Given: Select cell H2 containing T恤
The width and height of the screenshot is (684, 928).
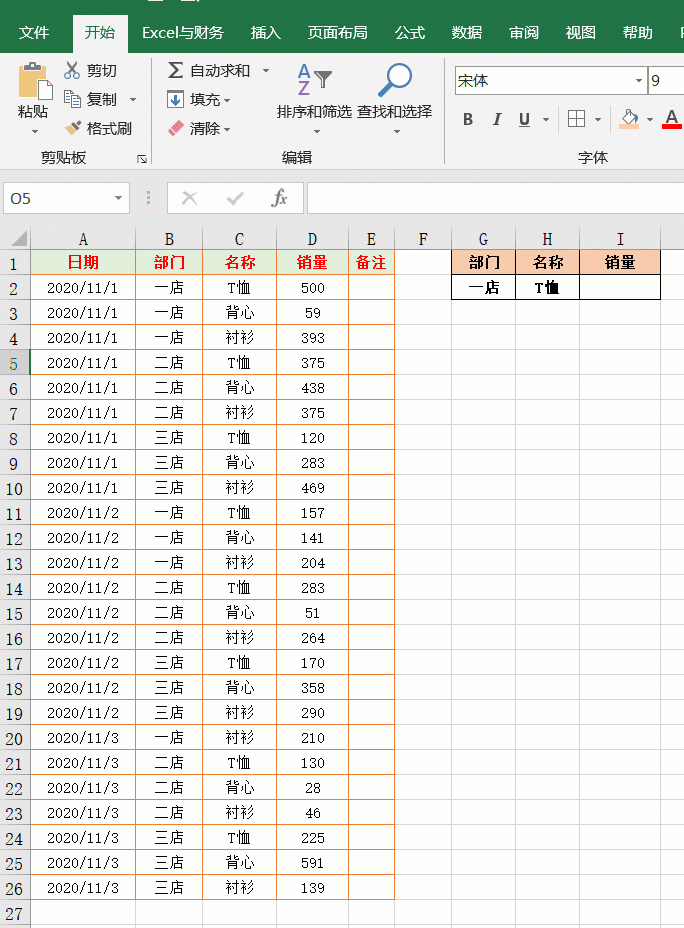Looking at the screenshot, I should coord(547,288).
